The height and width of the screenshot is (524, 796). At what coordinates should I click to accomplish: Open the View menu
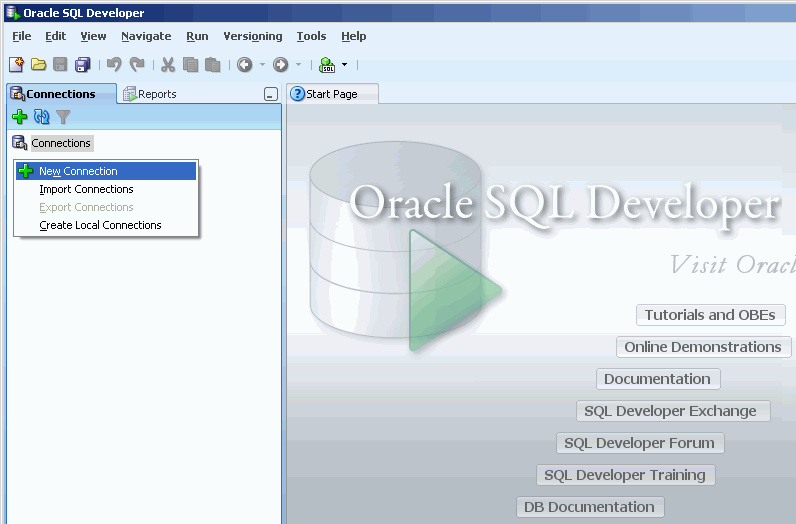[x=93, y=37]
